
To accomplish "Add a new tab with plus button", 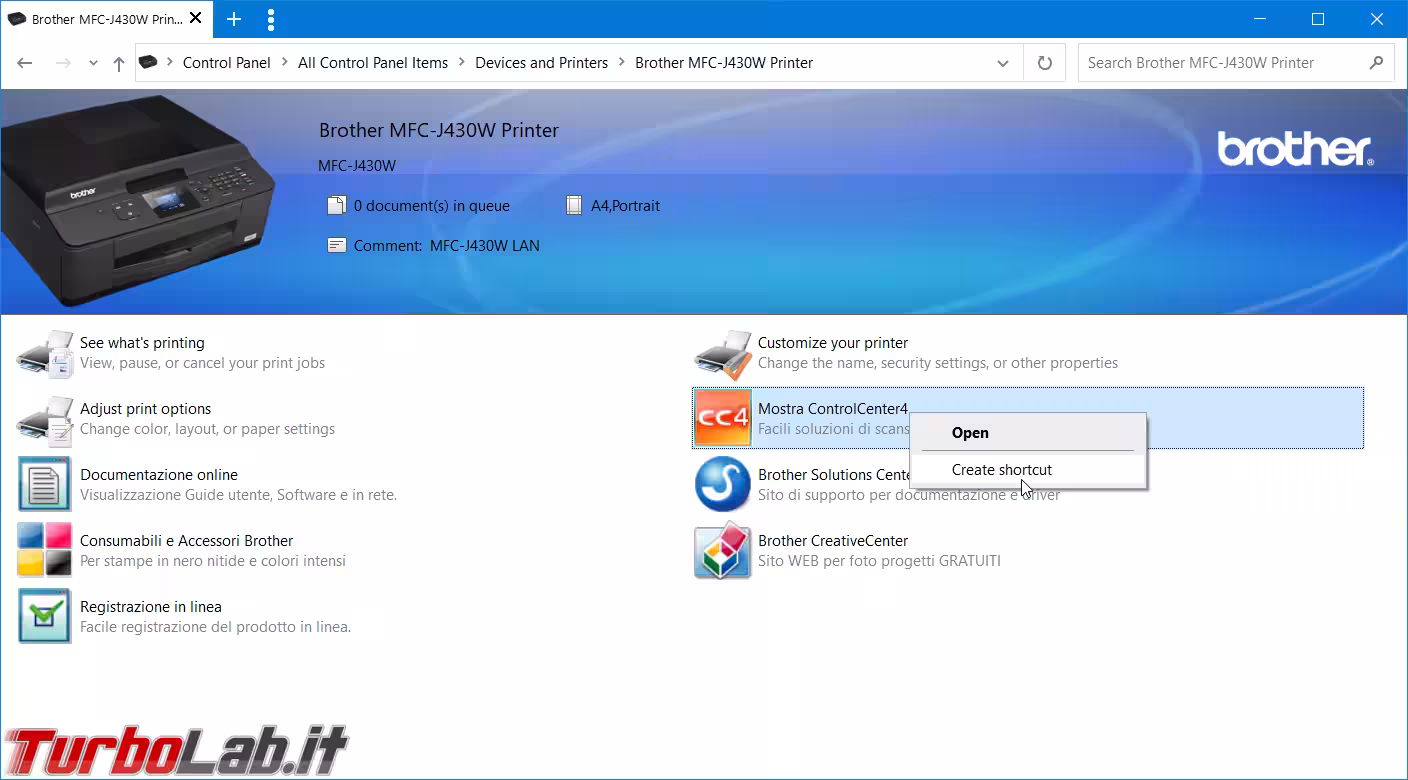I will tap(234, 19).
